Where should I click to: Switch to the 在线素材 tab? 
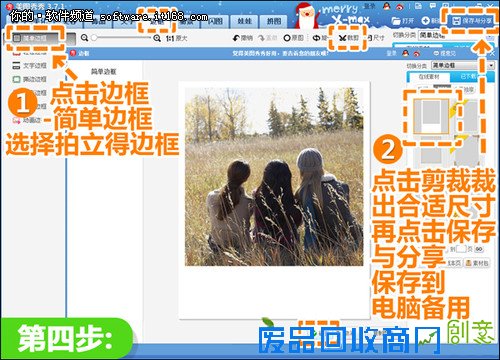[x=429, y=77]
